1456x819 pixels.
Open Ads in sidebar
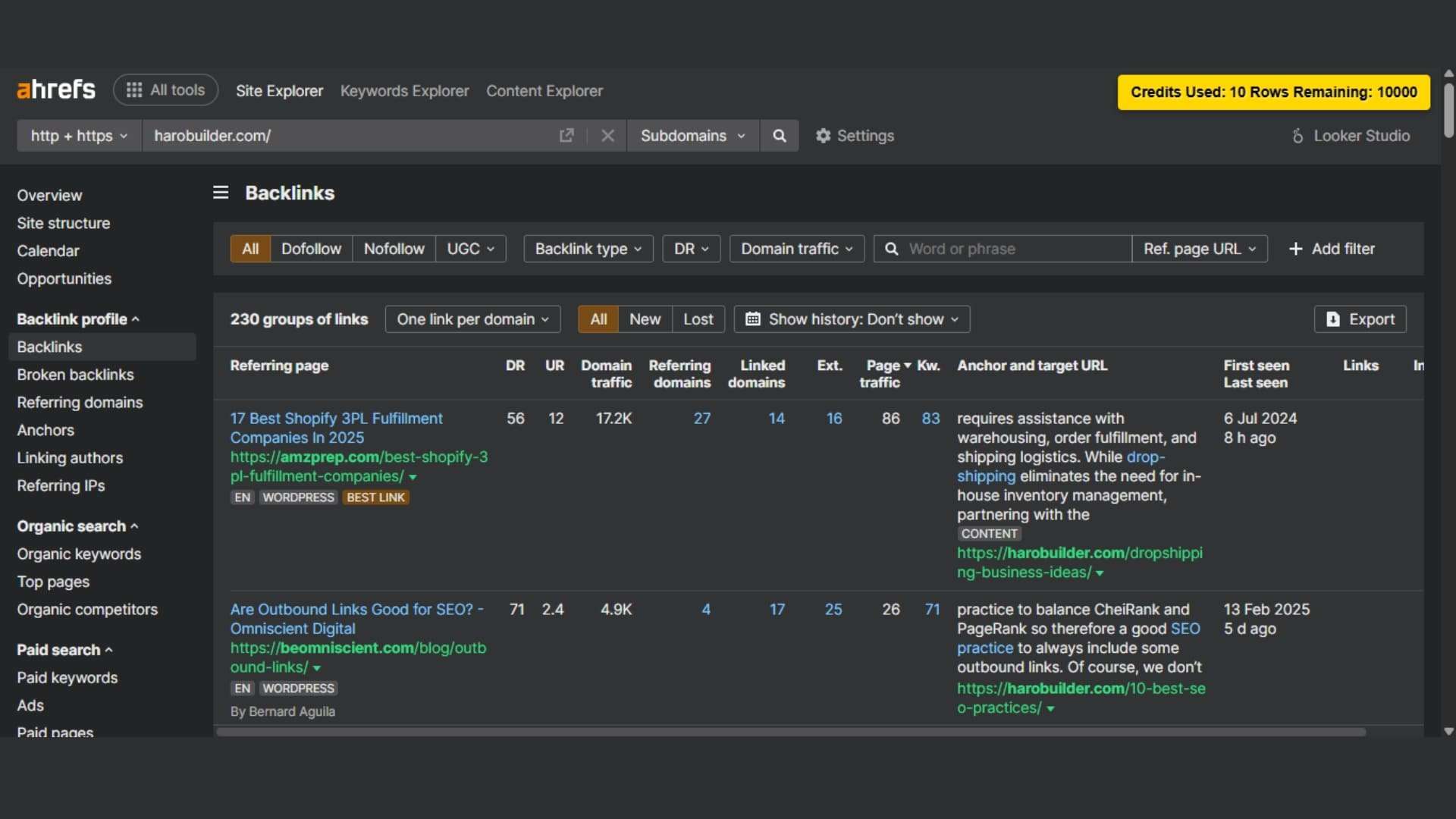[30, 705]
